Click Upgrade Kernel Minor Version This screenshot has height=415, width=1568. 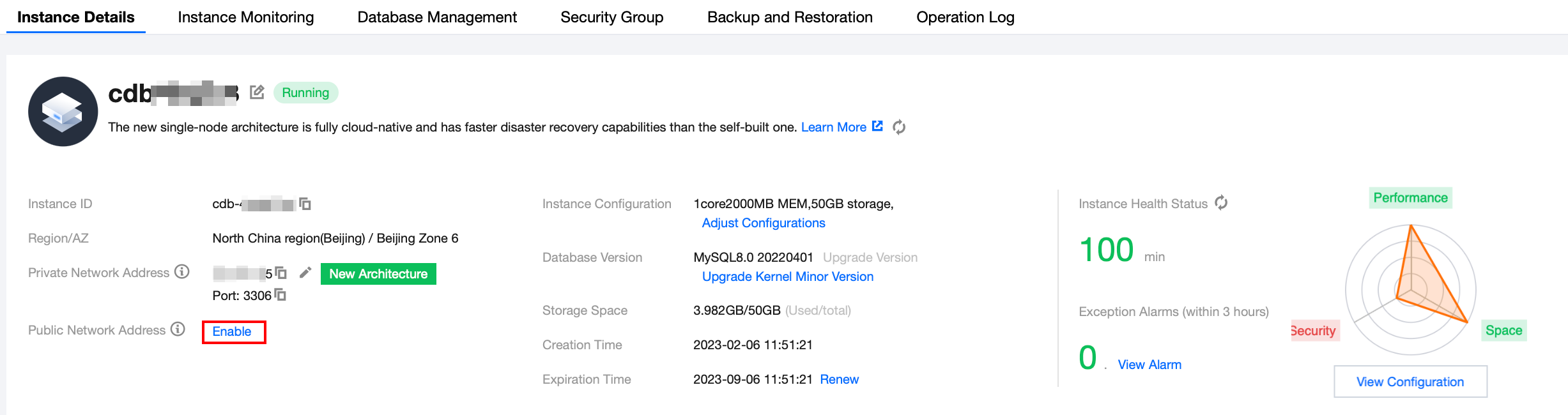point(787,276)
